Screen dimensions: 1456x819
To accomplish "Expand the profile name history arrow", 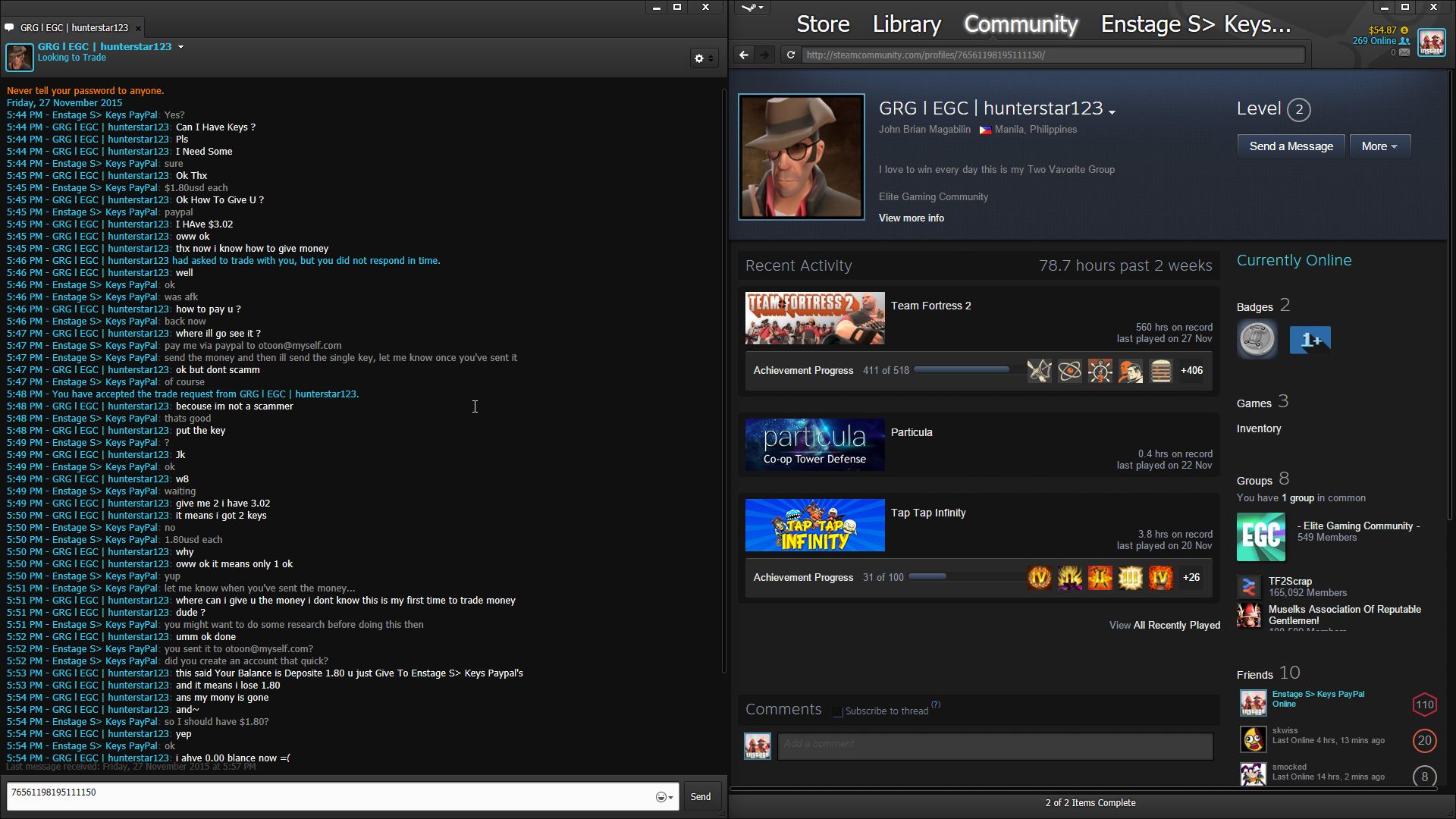I will click(1112, 112).
